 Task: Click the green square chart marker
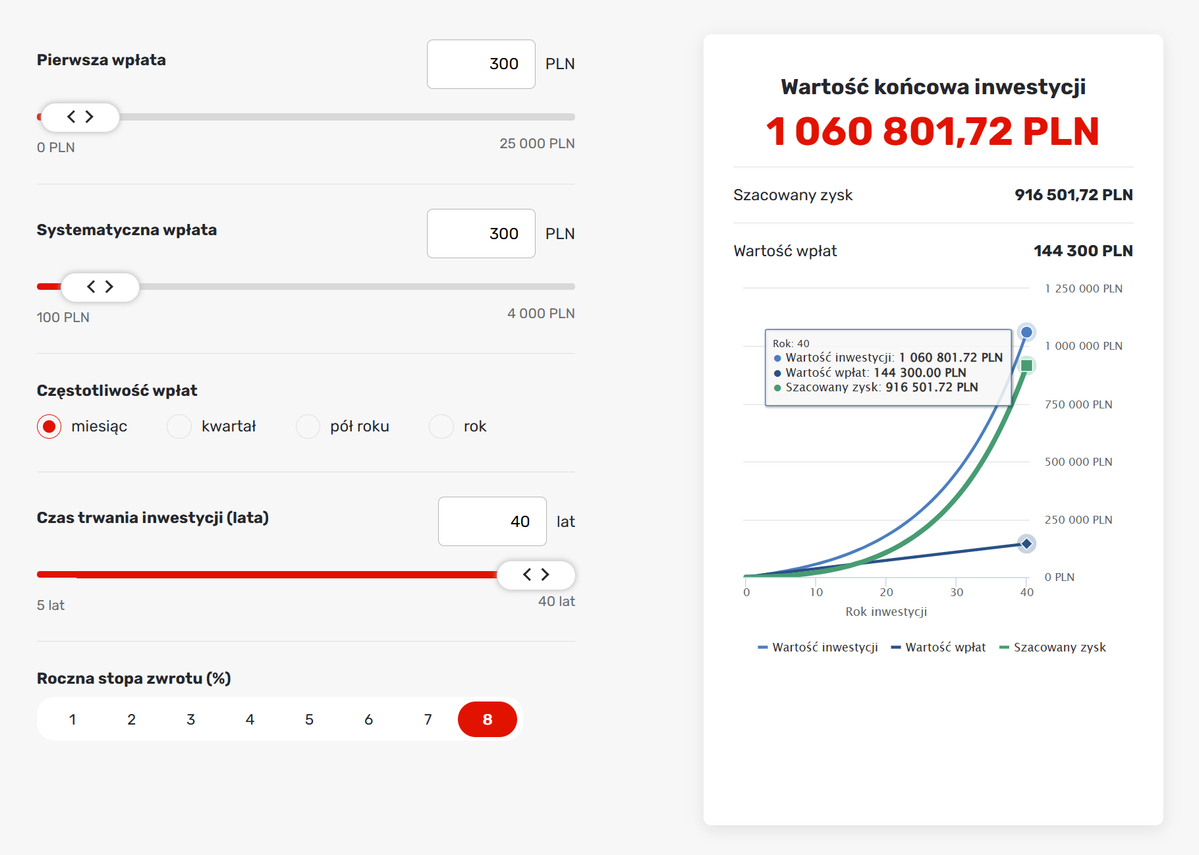coord(1027,366)
